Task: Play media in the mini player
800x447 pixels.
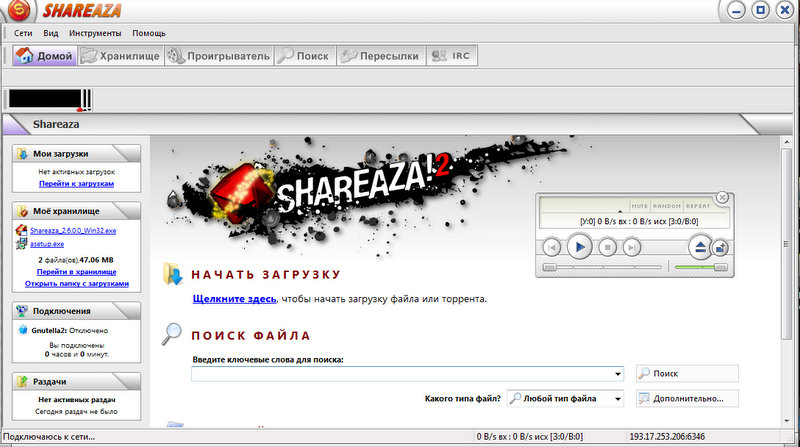Action: coord(580,247)
